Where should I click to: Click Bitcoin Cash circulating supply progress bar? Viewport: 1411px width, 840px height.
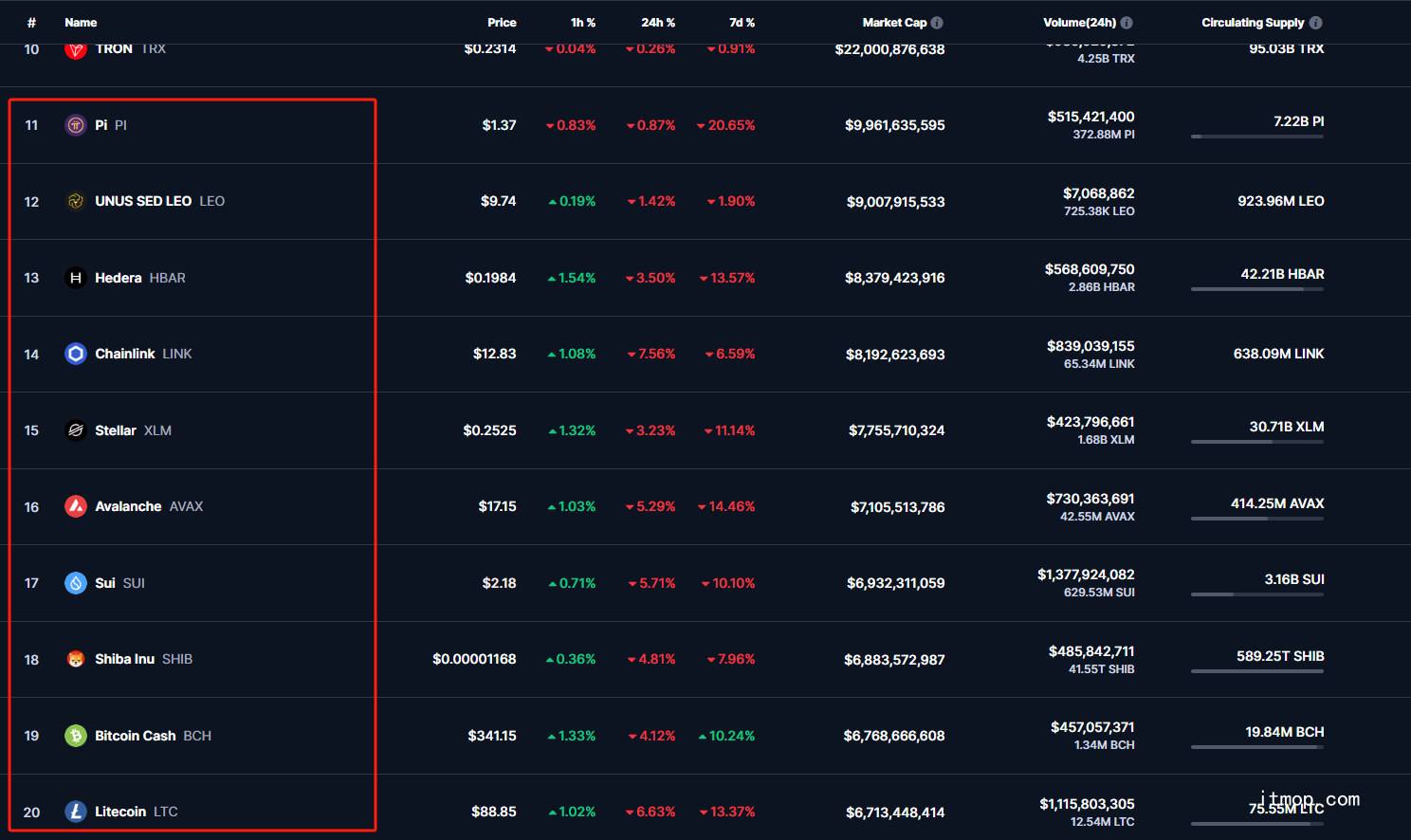click(1257, 747)
